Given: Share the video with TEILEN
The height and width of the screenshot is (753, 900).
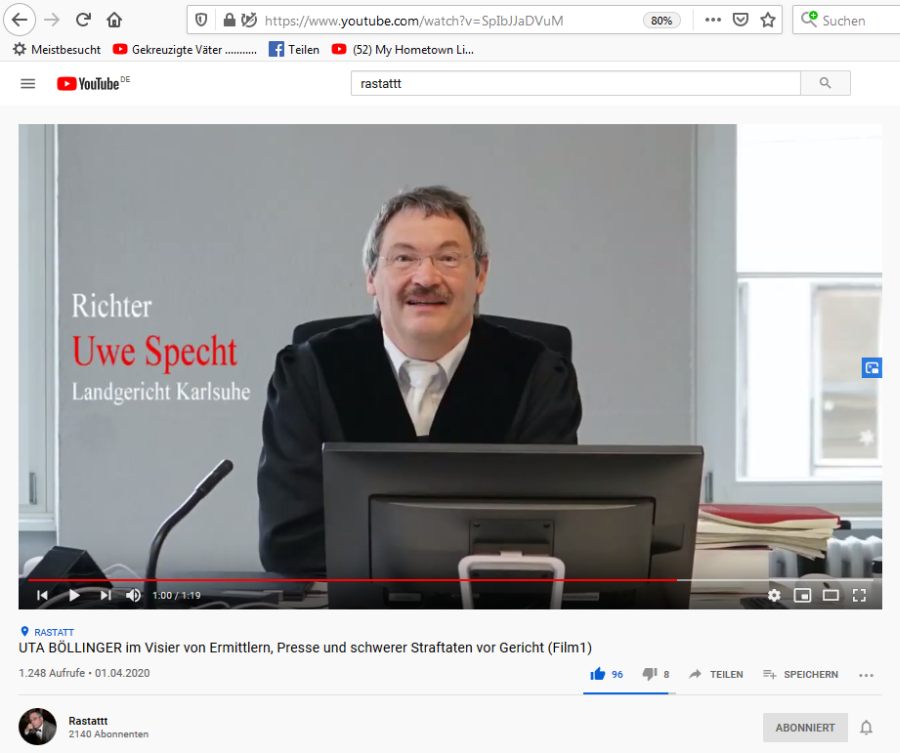Looking at the screenshot, I should (716, 674).
